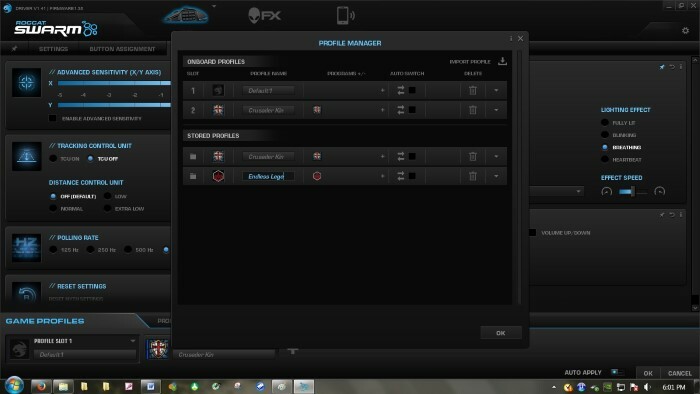Open the Alienware FX tab icon
This screenshot has width=700, height=394.
(264, 16)
